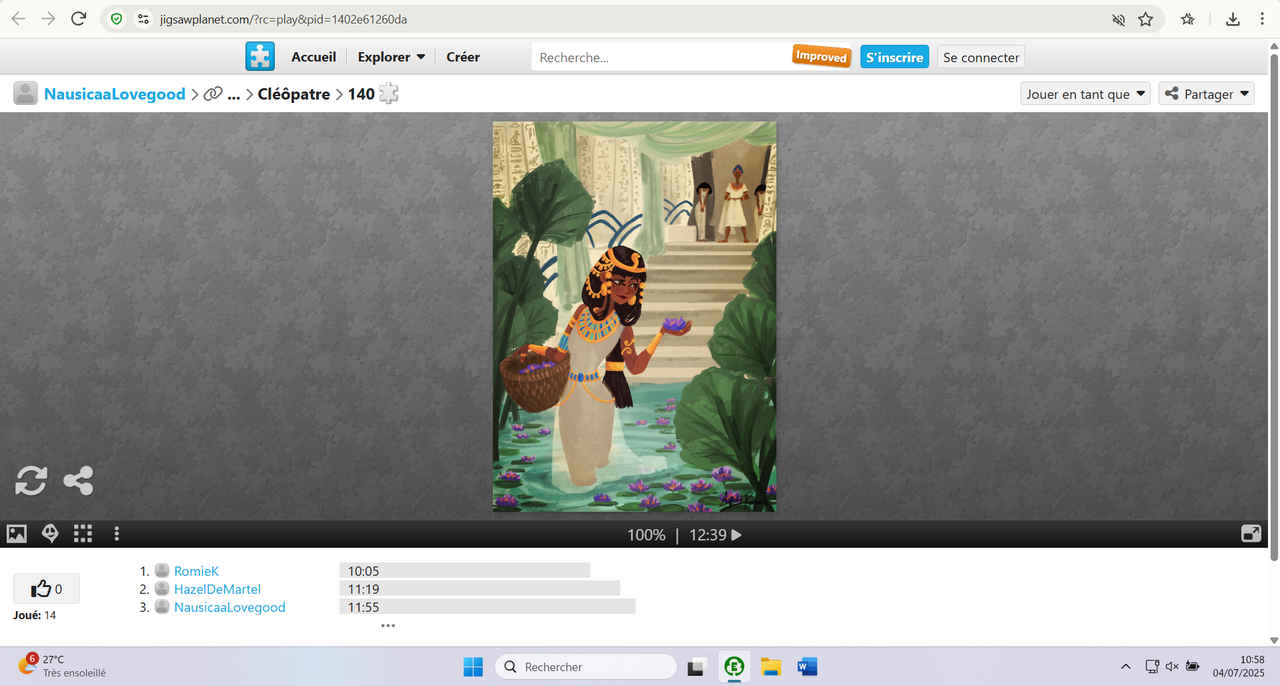
Task: Click the HazelDeMartel 11:19 score bar
Action: coord(480,589)
